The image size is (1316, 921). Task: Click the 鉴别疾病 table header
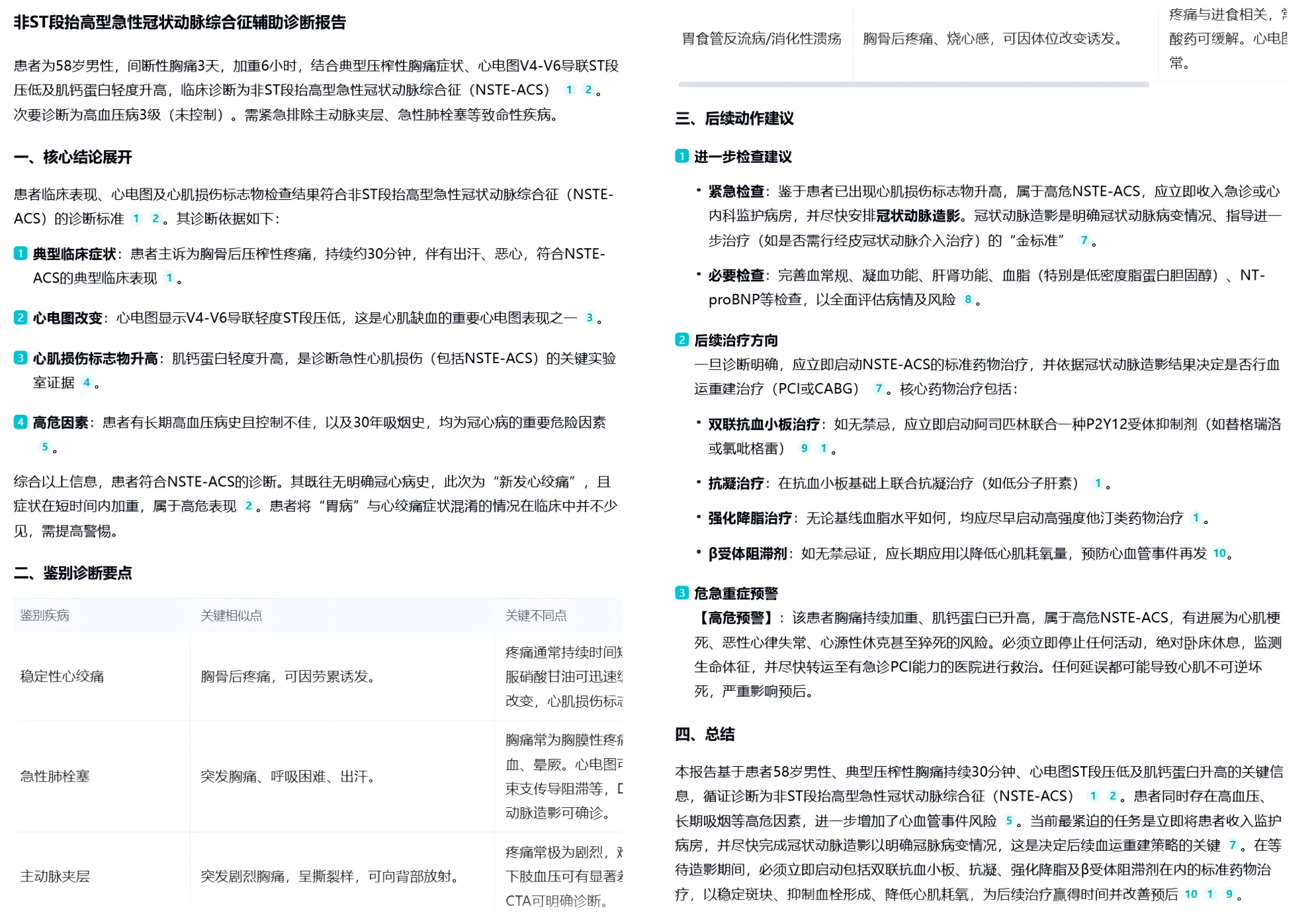(x=46, y=615)
